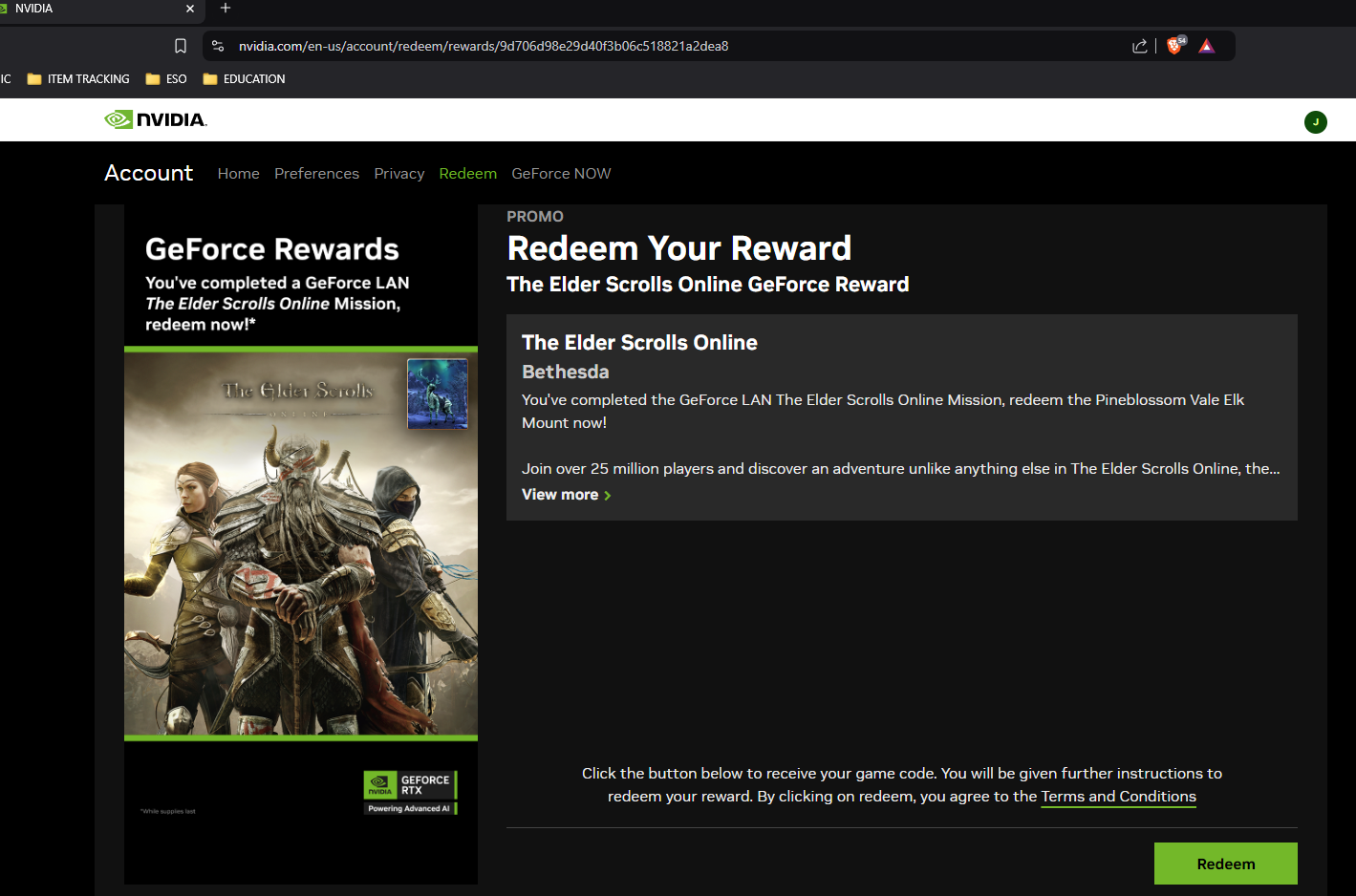The width and height of the screenshot is (1356, 896).
Task: Open the Preferences account tab
Action: point(316,173)
